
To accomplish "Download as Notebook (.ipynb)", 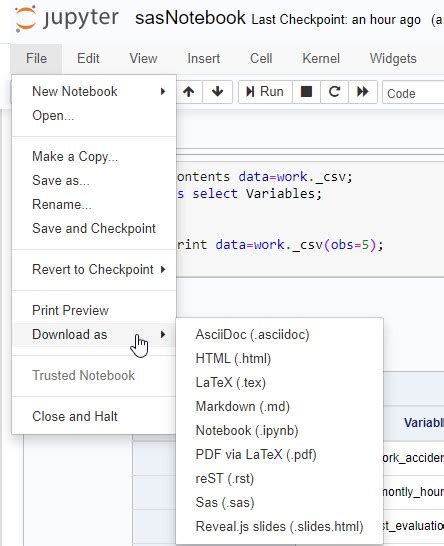I will (x=280, y=431).
